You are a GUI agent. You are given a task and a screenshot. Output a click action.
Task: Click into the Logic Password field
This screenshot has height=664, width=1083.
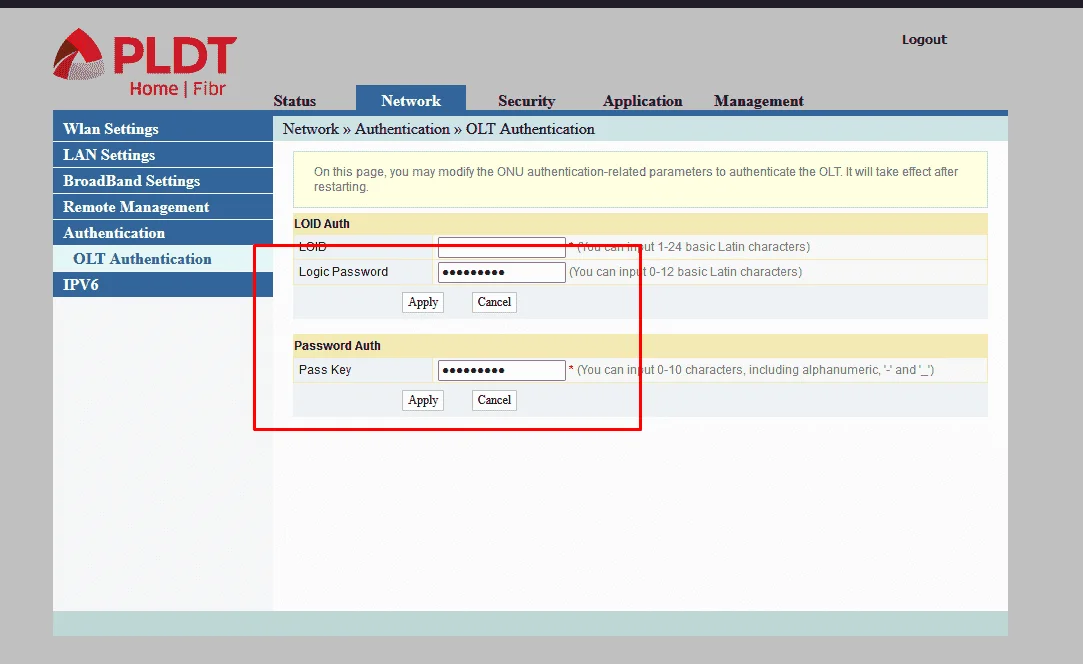coord(501,272)
